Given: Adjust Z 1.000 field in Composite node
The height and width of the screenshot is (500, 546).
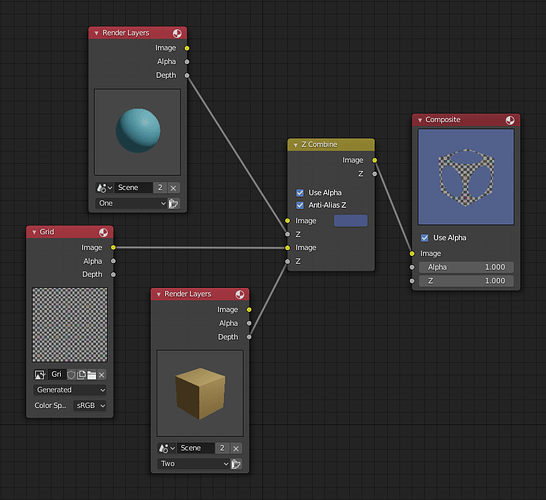Looking at the screenshot, I should (x=466, y=281).
